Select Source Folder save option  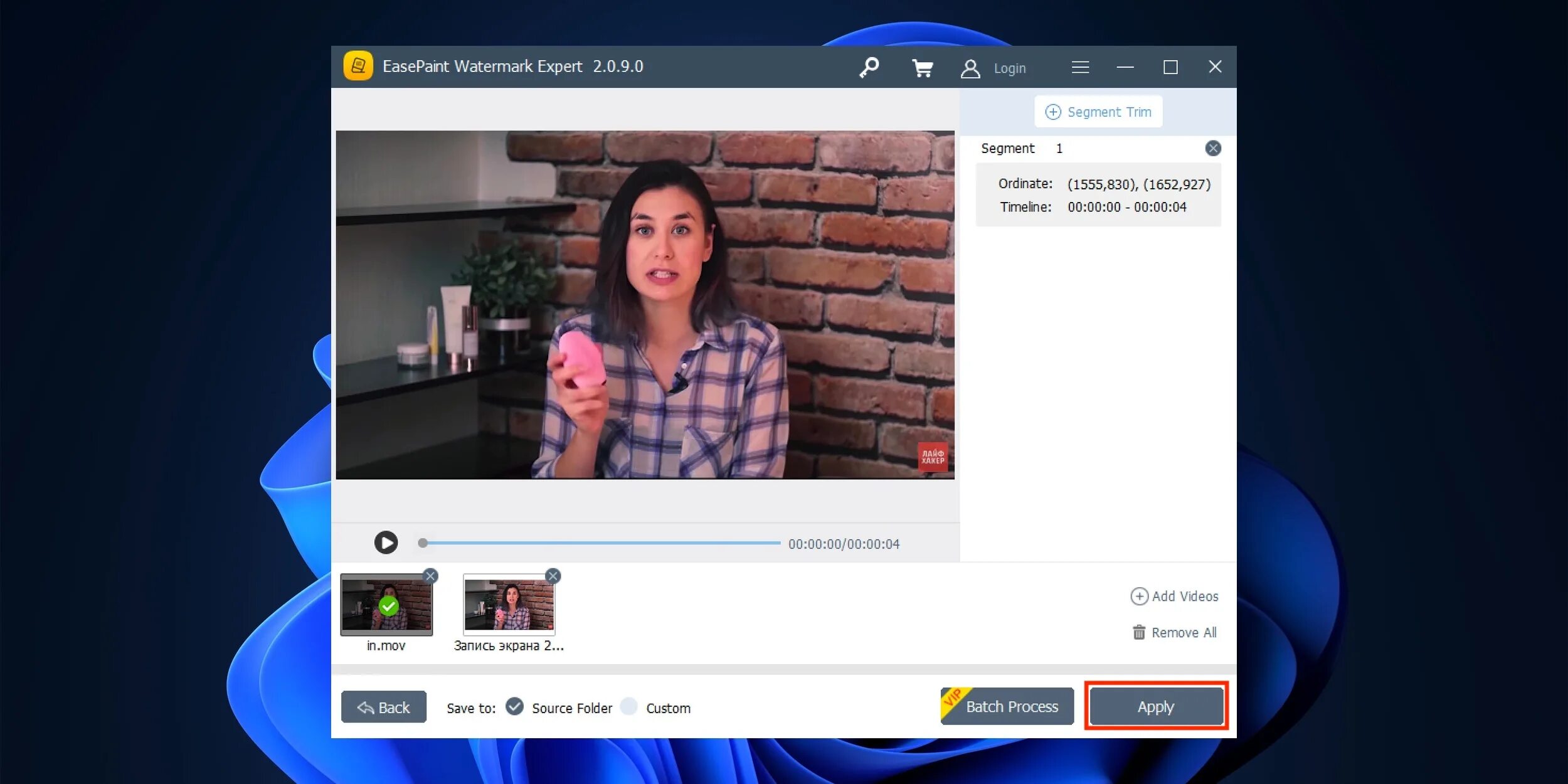coord(515,706)
